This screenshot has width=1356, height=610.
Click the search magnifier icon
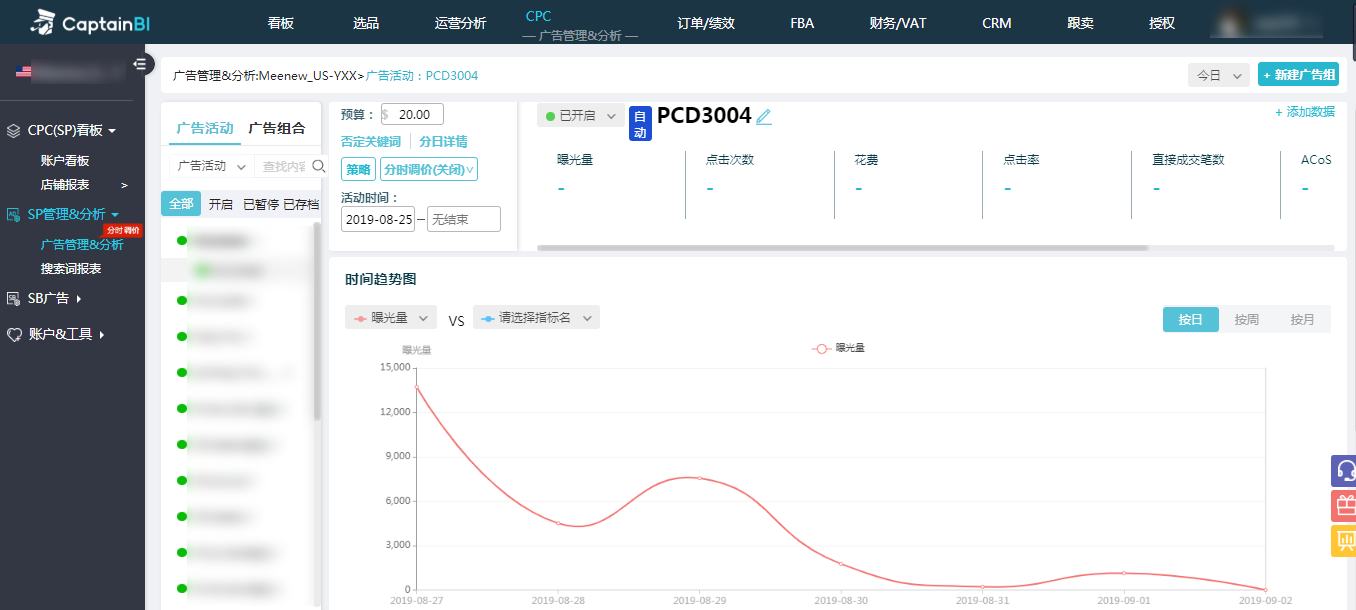click(319, 166)
